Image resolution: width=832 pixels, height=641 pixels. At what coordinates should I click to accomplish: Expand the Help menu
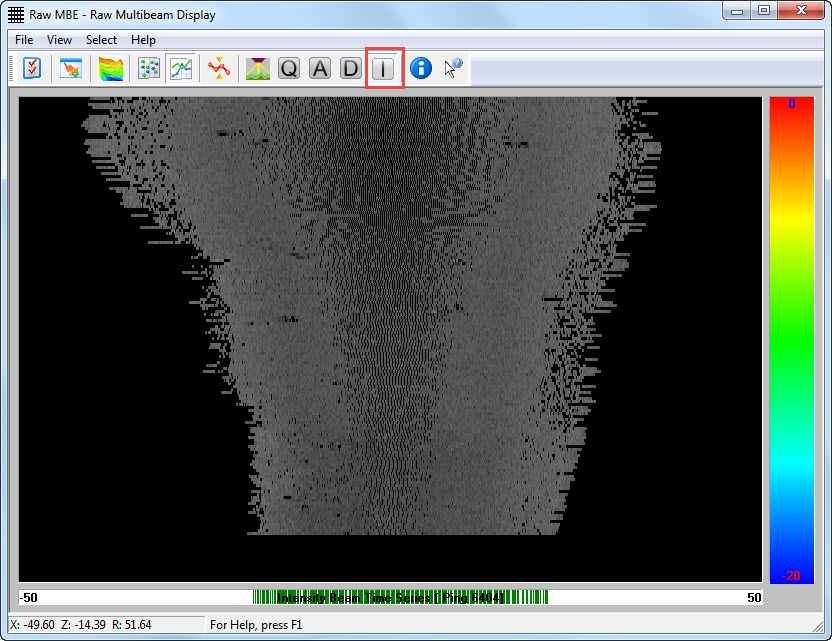click(x=143, y=40)
